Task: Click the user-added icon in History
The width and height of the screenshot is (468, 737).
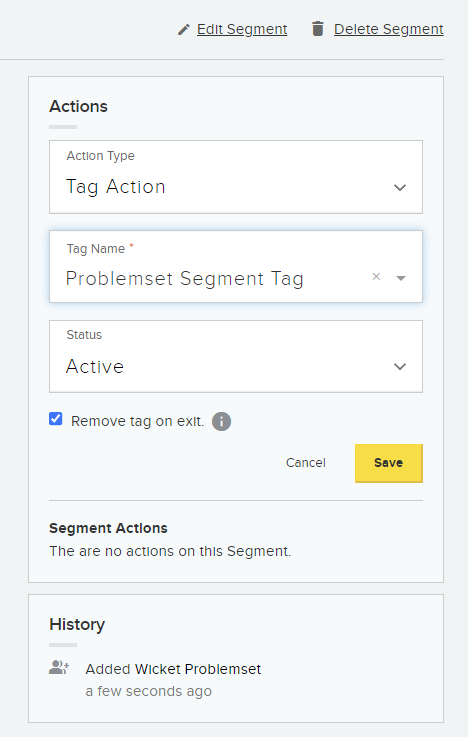Action: tap(59, 667)
